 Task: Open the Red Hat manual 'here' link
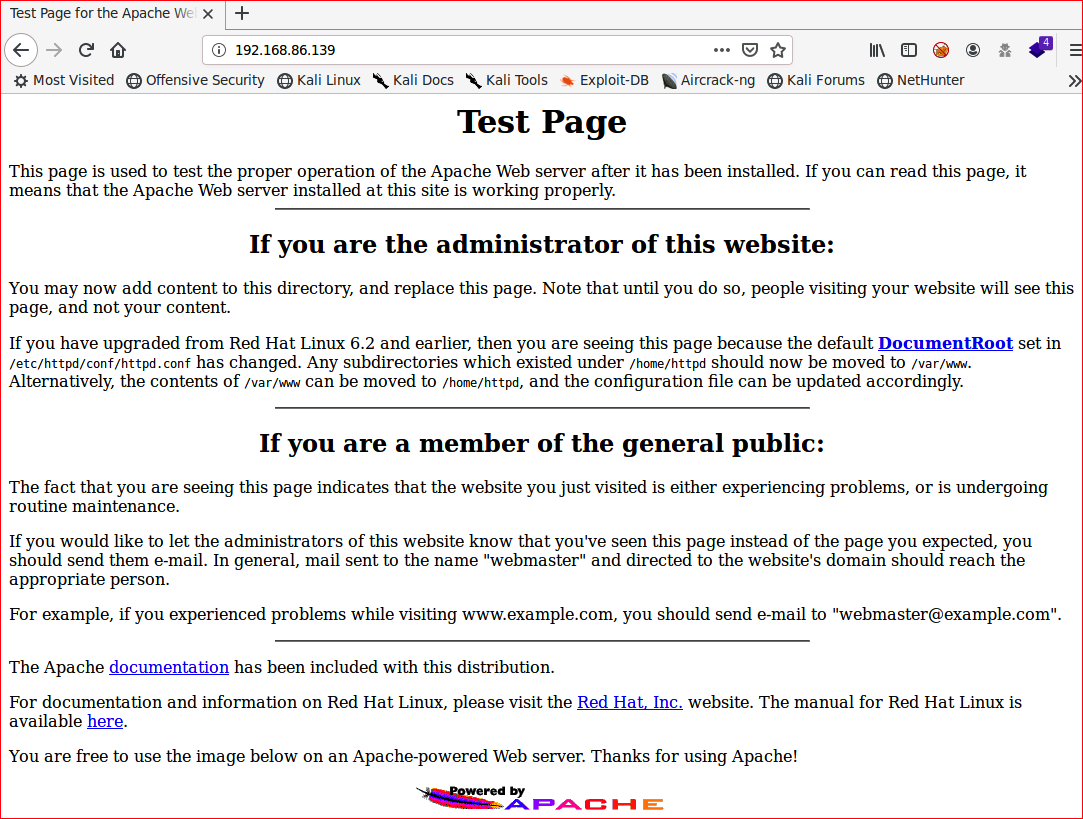point(105,721)
